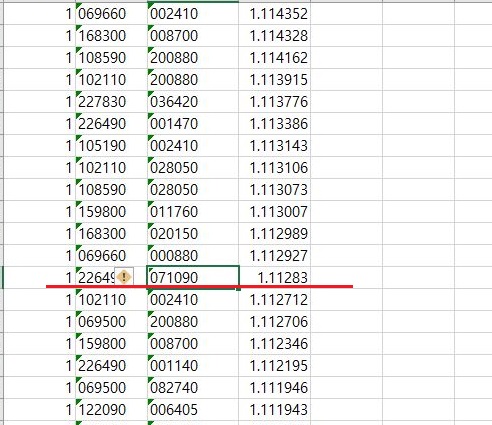Select the cell with code 000880

[193, 256]
